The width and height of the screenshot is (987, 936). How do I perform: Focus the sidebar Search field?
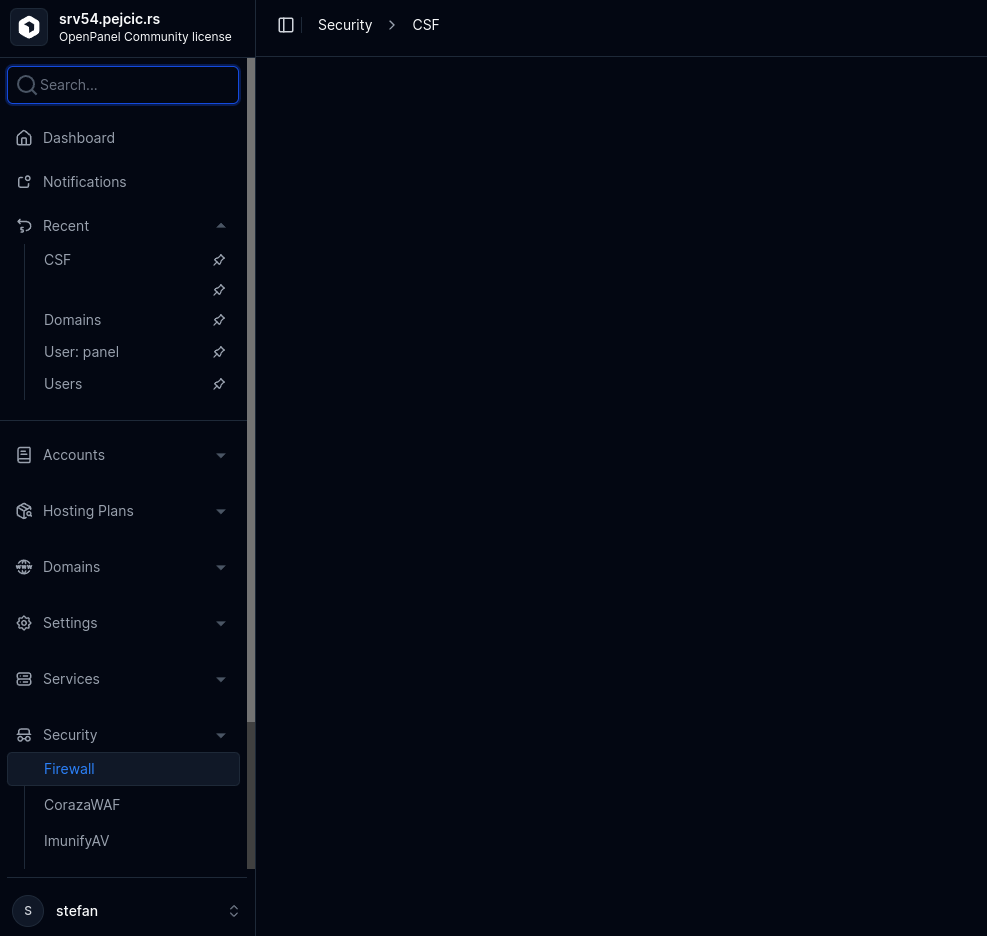[123, 85]
